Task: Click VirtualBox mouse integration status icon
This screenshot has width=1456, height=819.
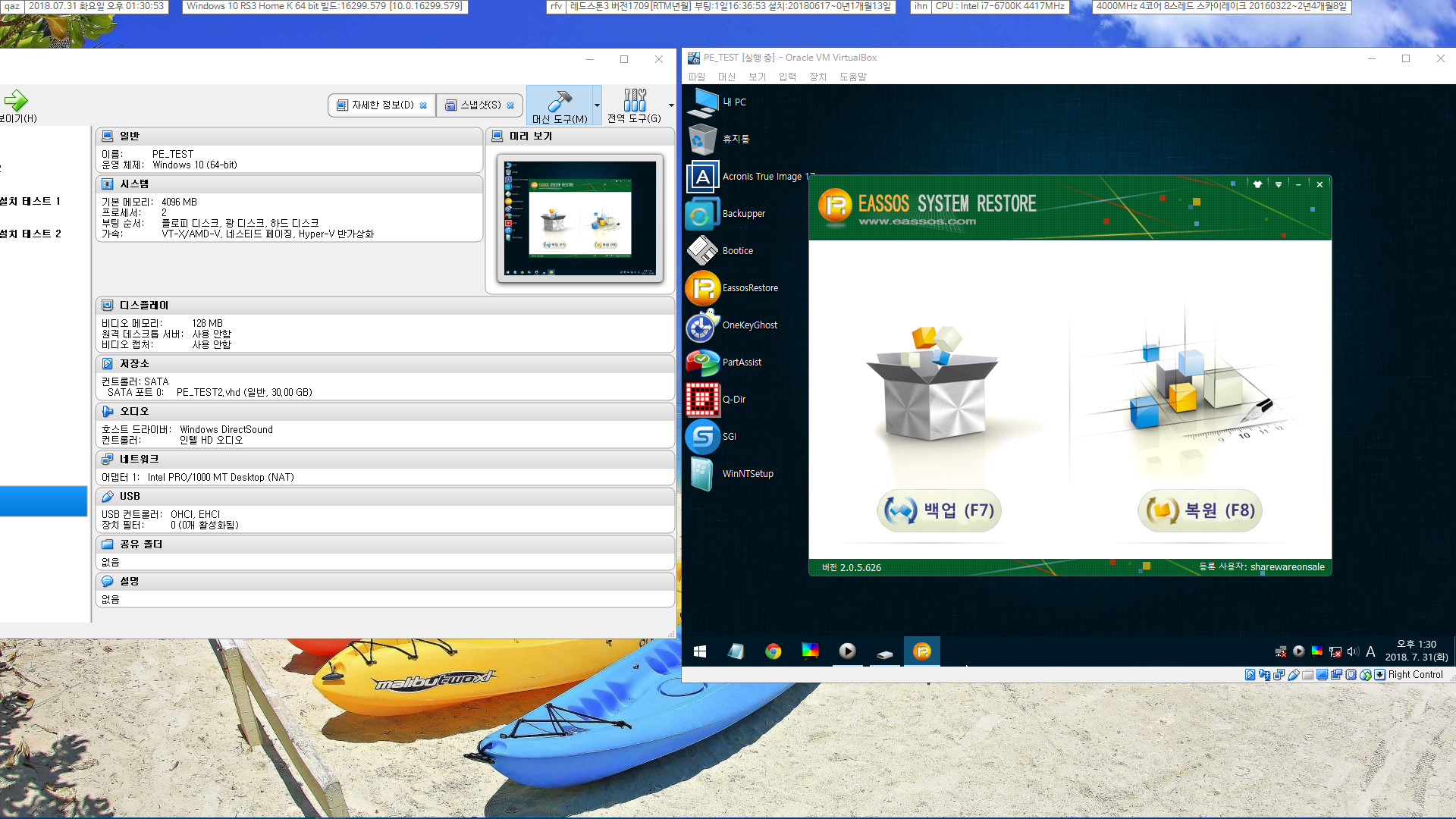Action: [1365, 675]
